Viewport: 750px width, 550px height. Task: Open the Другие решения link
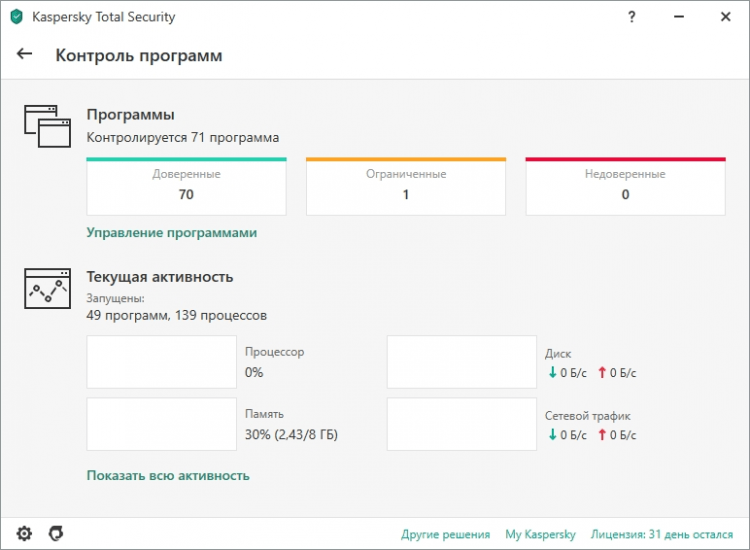click(446, 534)
